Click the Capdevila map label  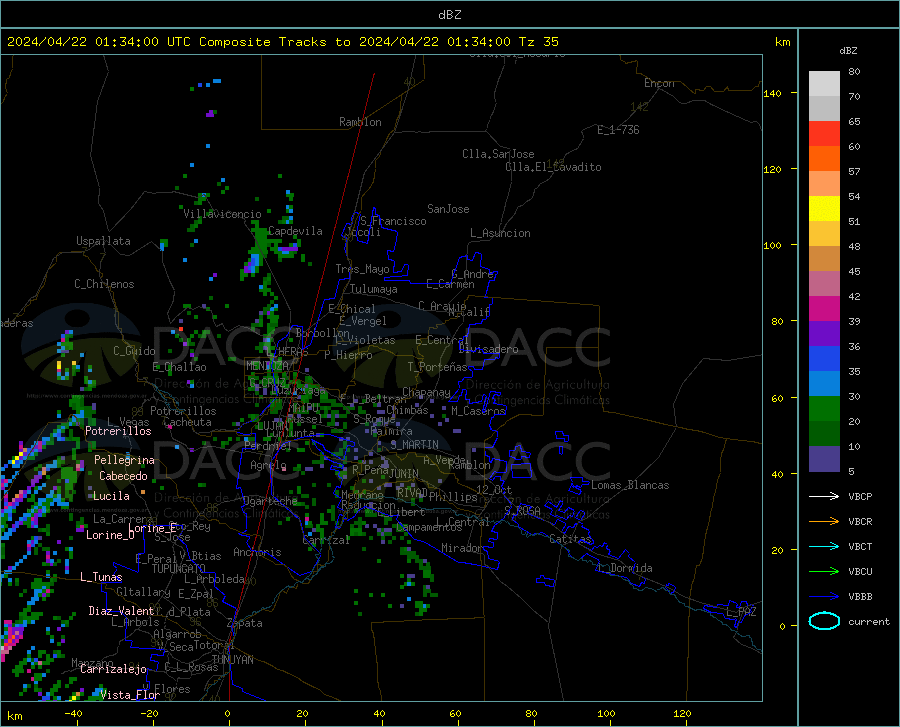tap(295, 231)
